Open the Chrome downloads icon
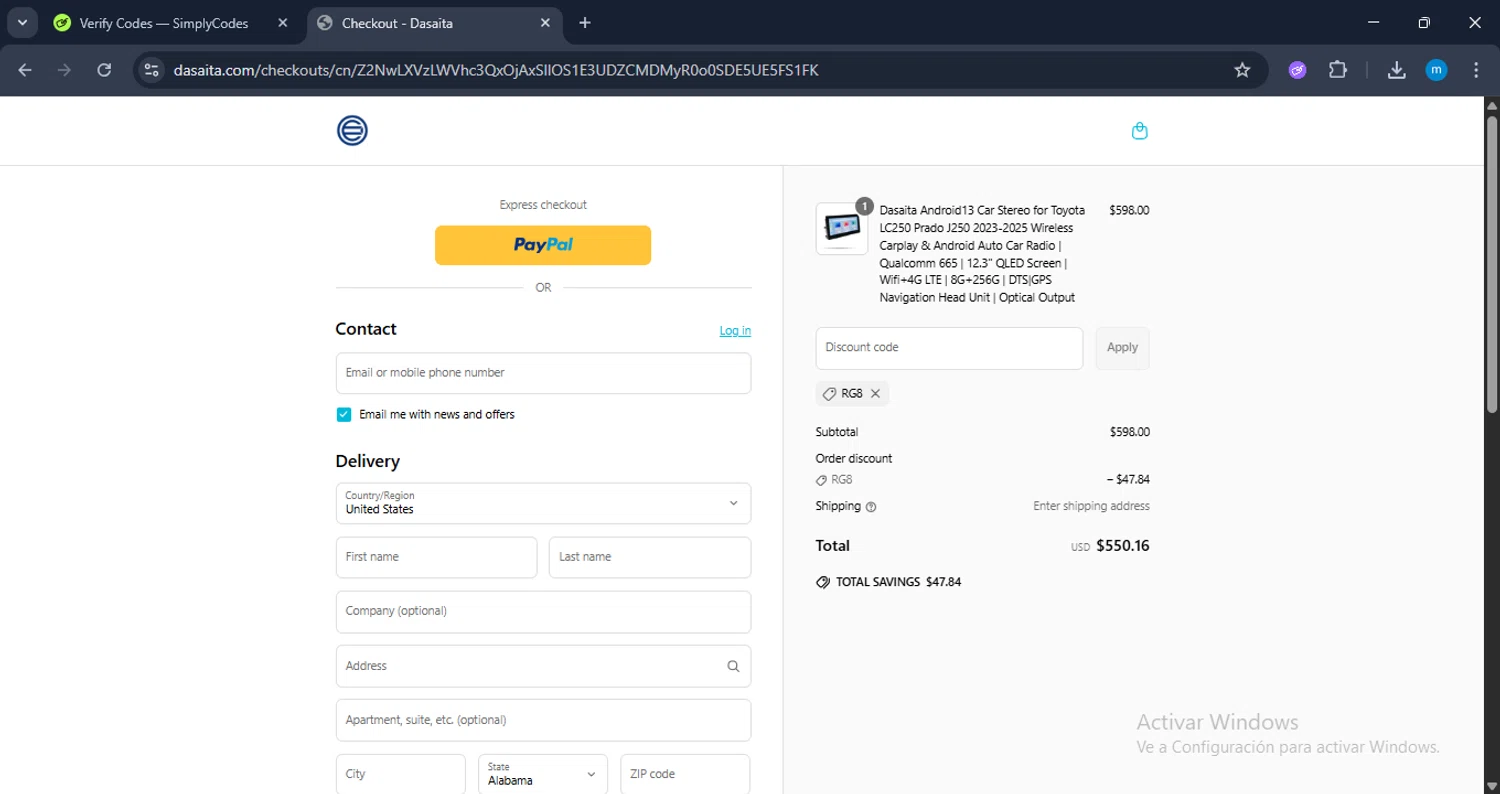Screen dimensions: 1500x794 (1397, 70)
